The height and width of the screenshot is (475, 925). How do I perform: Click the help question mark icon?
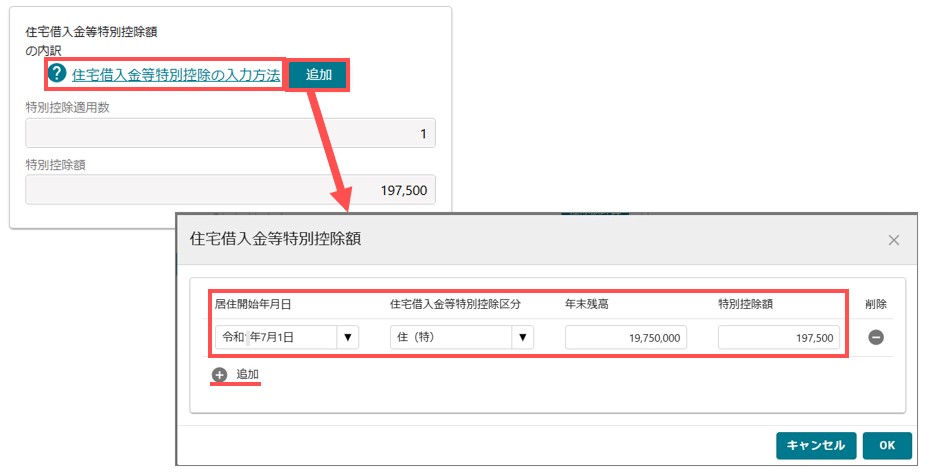click(57, 73)
